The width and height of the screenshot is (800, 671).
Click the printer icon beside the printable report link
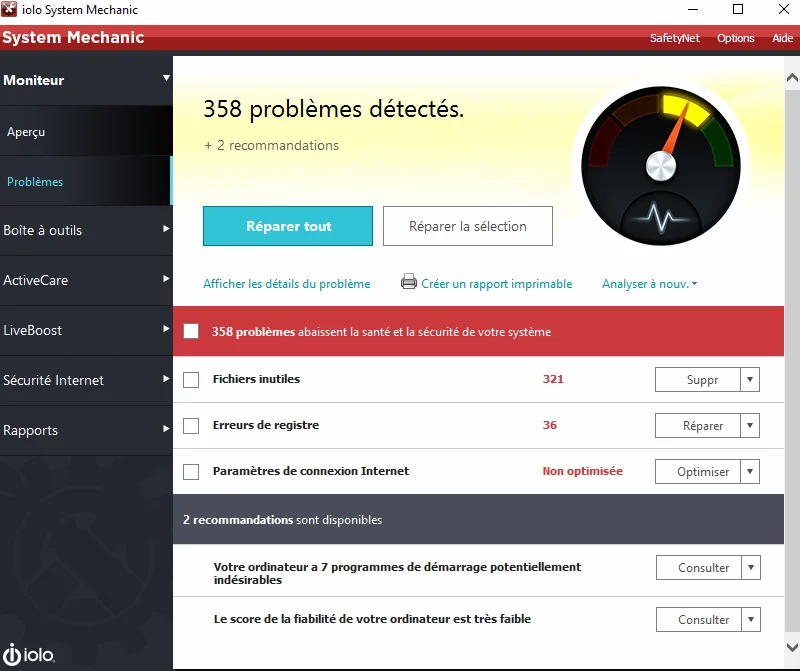click(x=409, y=281)
